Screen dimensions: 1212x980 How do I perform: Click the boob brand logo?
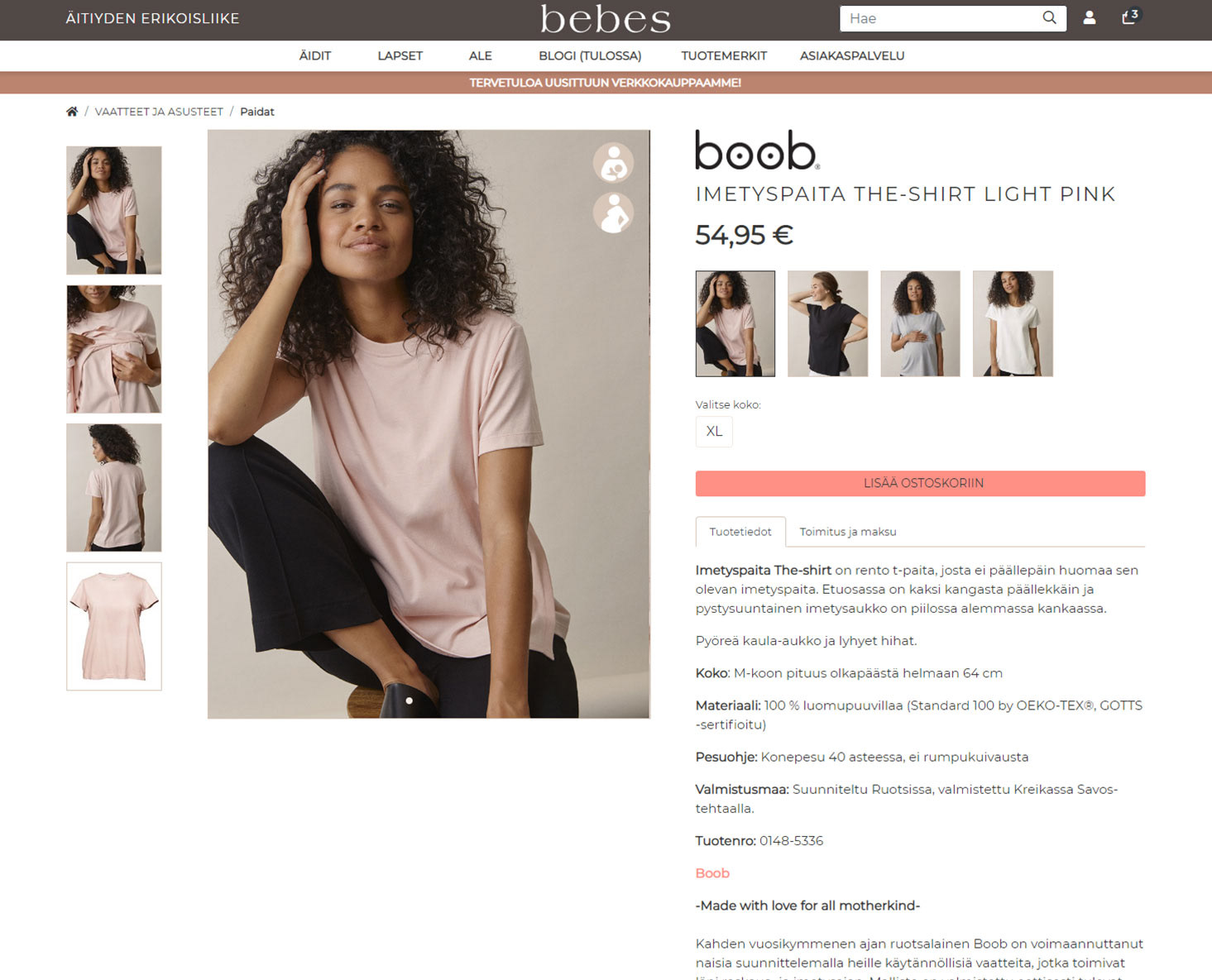point(757,150)
